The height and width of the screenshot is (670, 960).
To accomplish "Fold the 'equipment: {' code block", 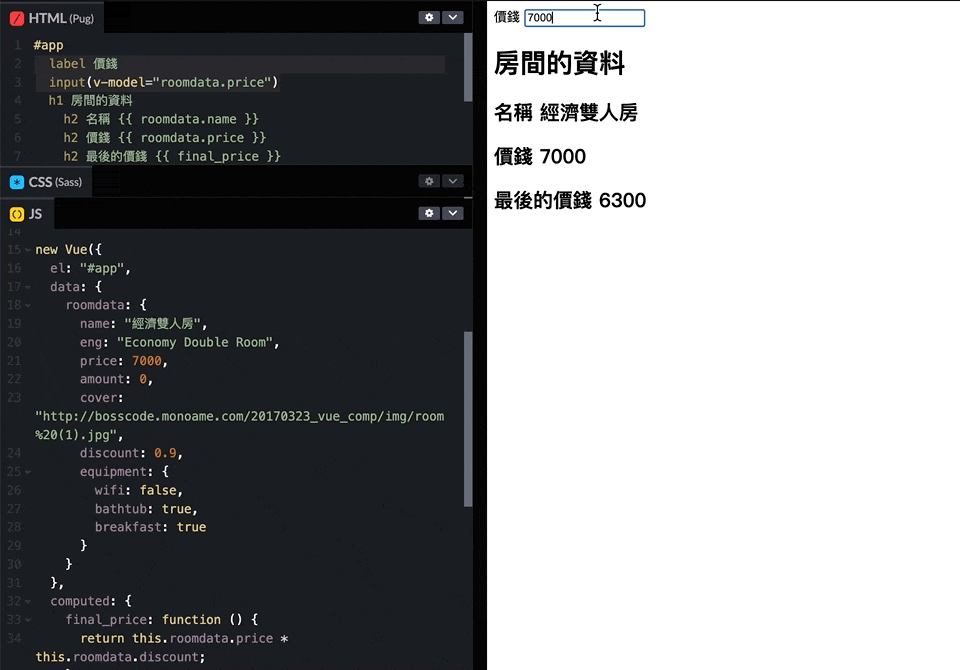I will click(x=28, y=472).
